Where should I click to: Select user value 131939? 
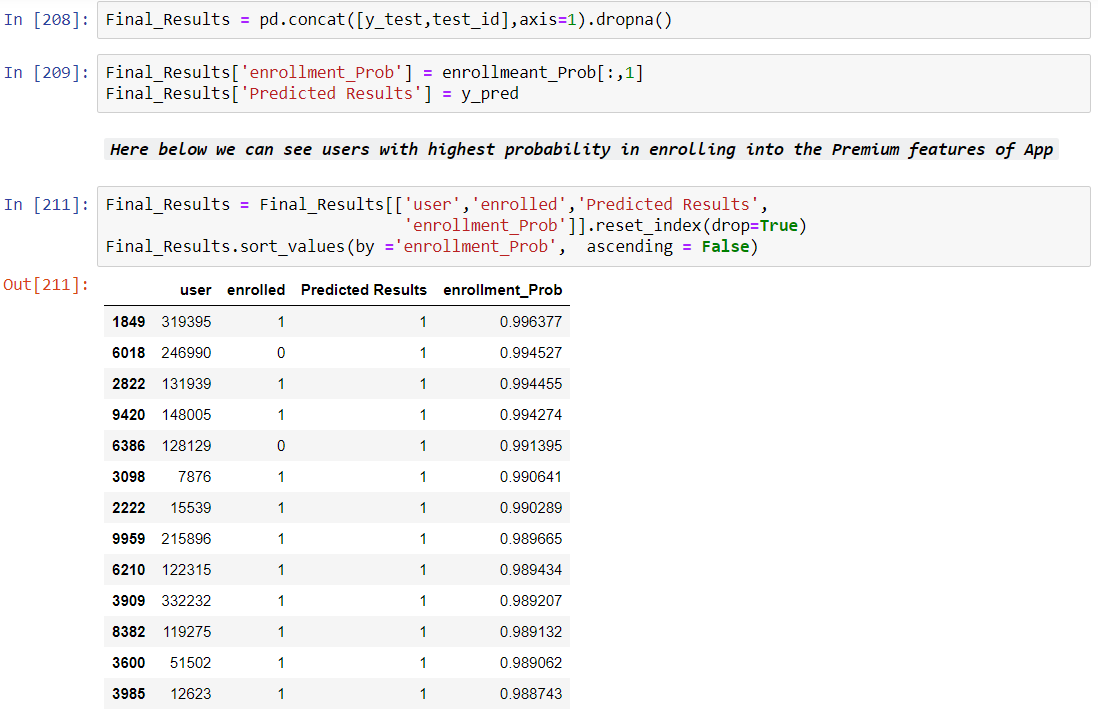pos(186,384)
